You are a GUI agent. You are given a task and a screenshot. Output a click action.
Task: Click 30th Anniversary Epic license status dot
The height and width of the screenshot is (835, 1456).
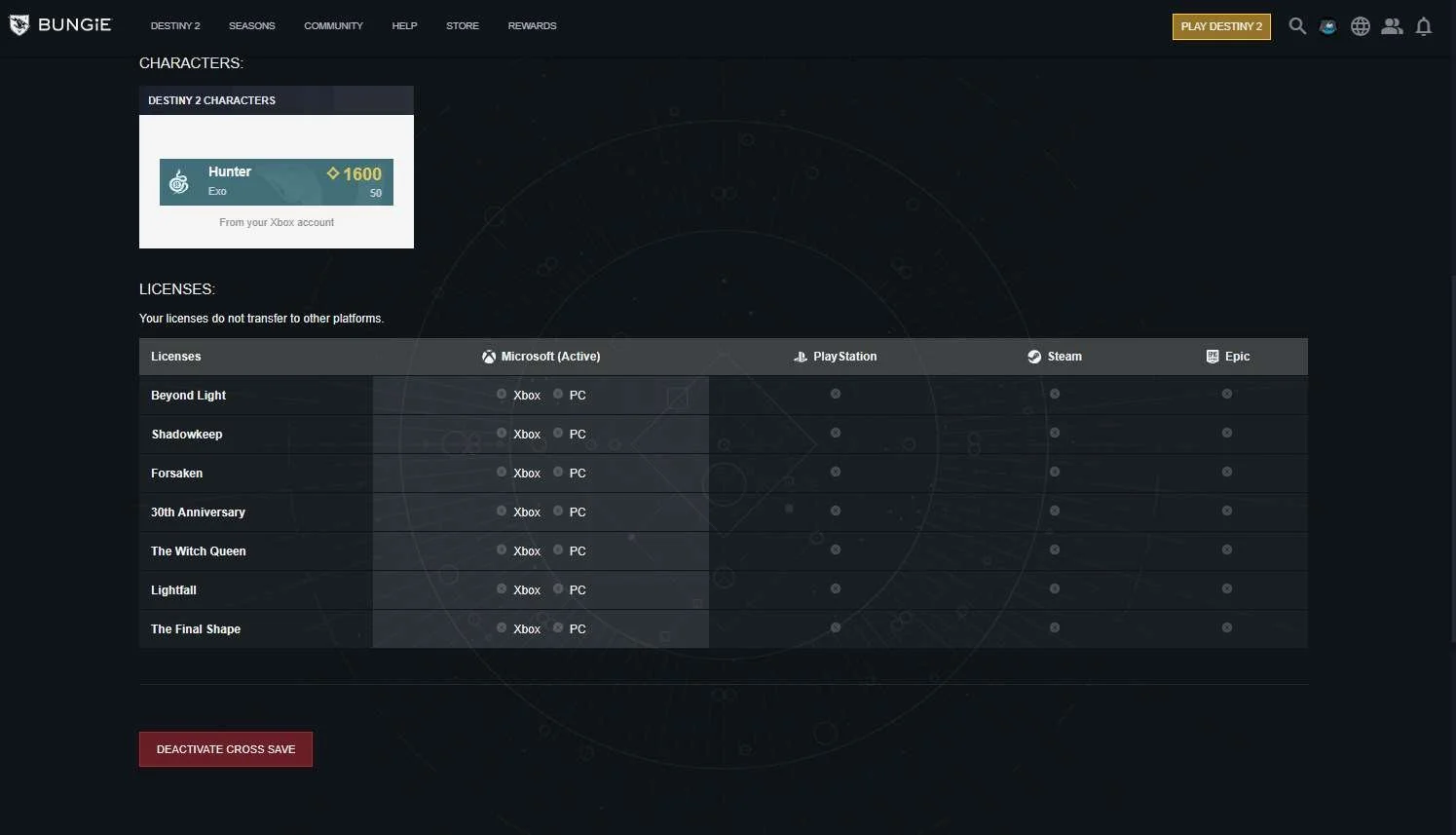point(1227,511)
